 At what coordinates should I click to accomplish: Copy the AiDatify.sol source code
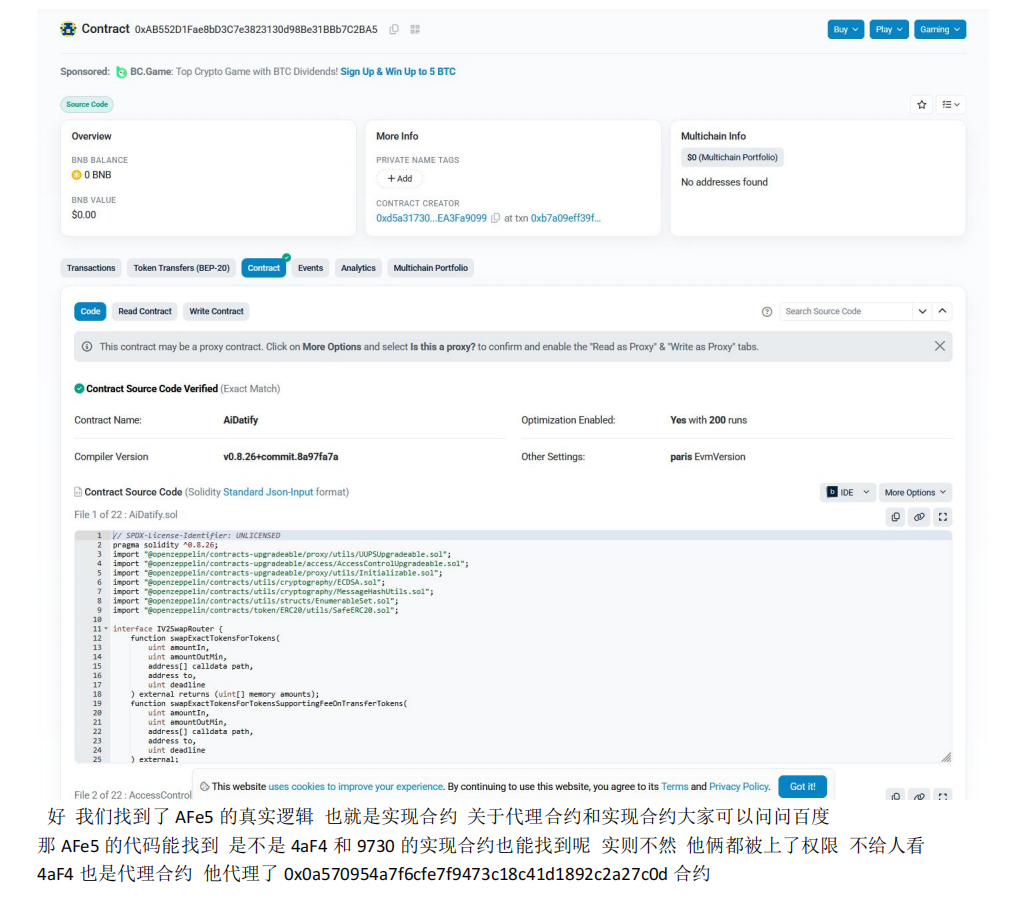point(895,517)
